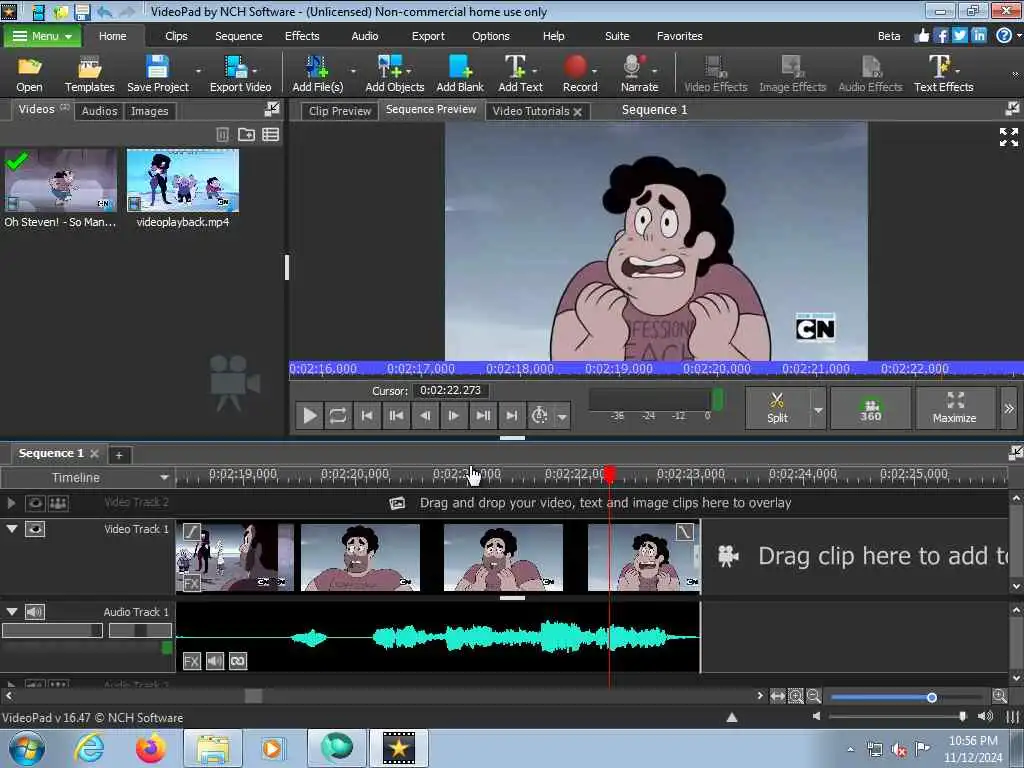Maximize the preview with the Maximize button

tap(954, 408)
